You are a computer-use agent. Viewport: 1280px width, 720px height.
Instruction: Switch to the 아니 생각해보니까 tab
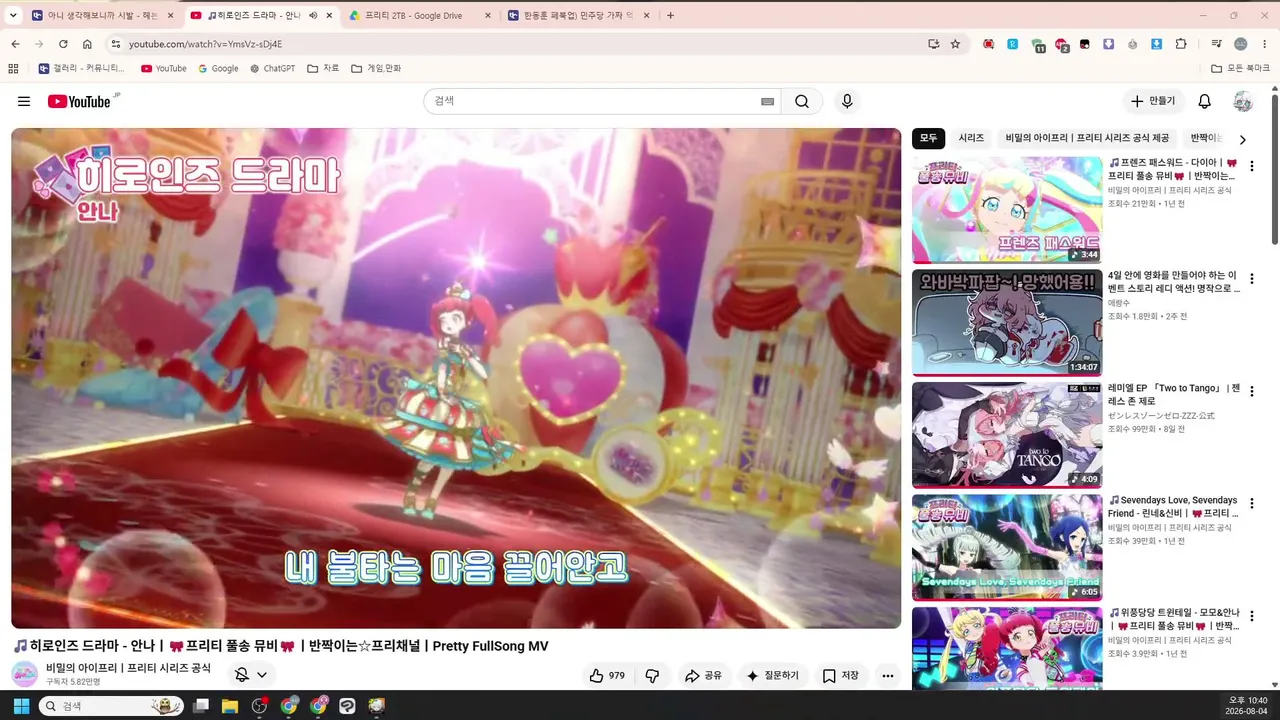point(102,15)
